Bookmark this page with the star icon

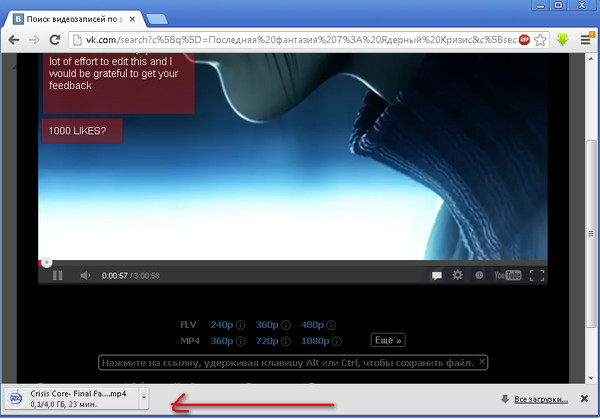[x=540, y=40]
